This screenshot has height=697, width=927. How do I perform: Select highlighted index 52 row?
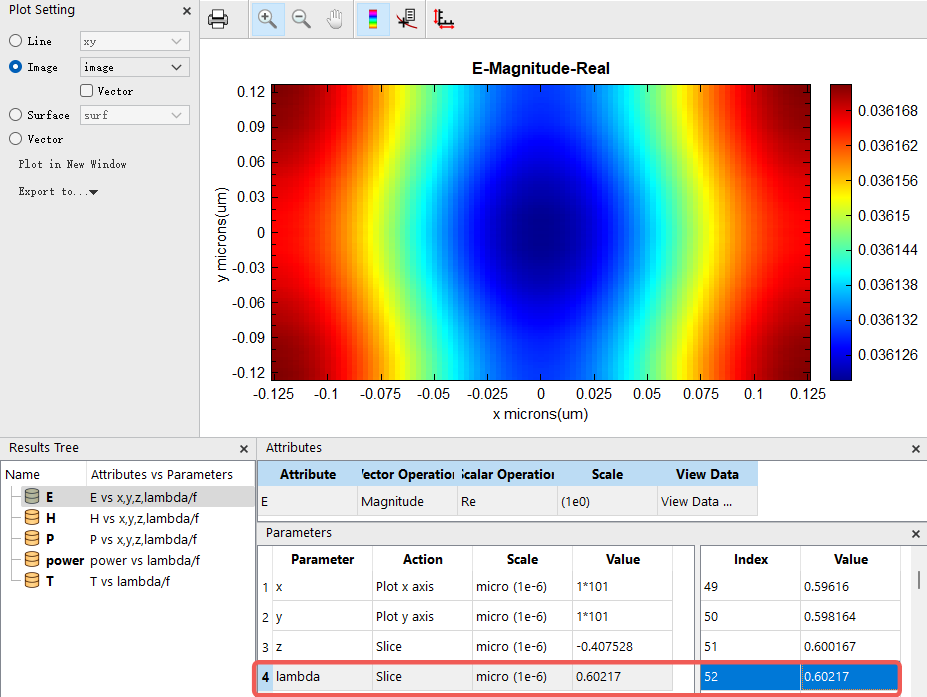point(800,676)
